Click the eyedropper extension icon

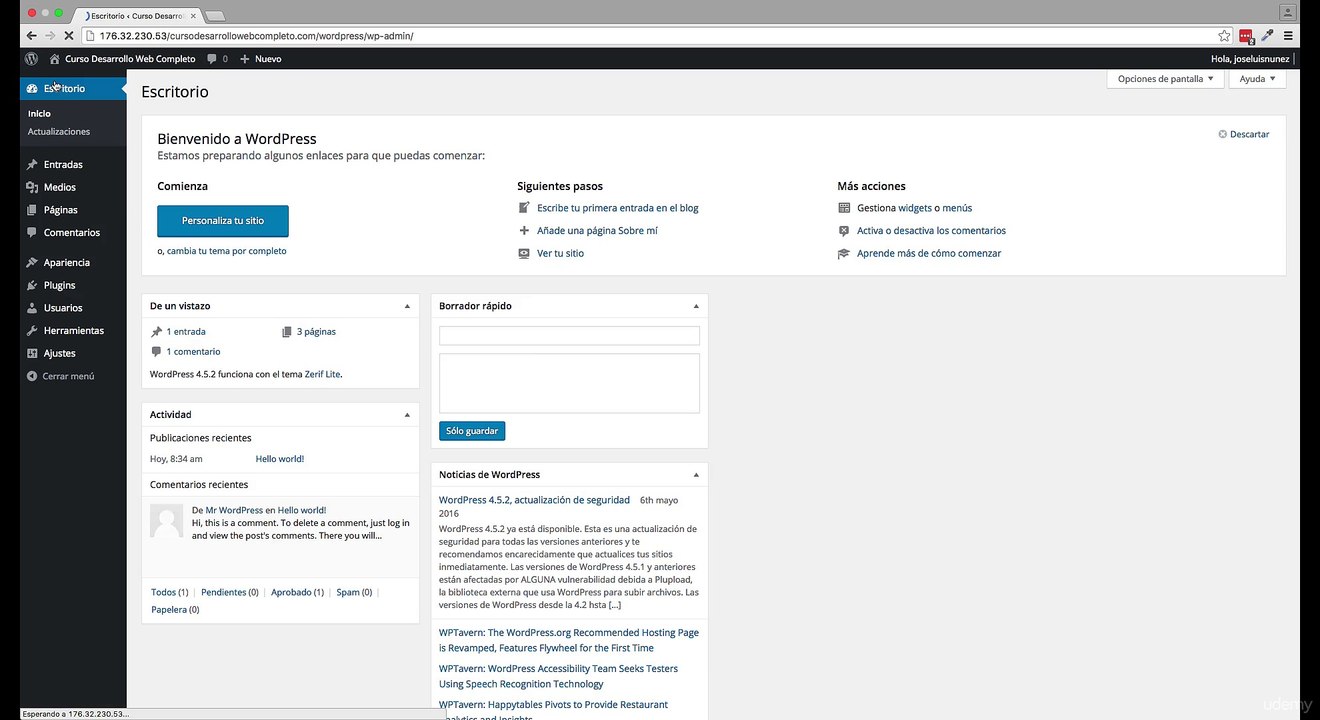1268,36
